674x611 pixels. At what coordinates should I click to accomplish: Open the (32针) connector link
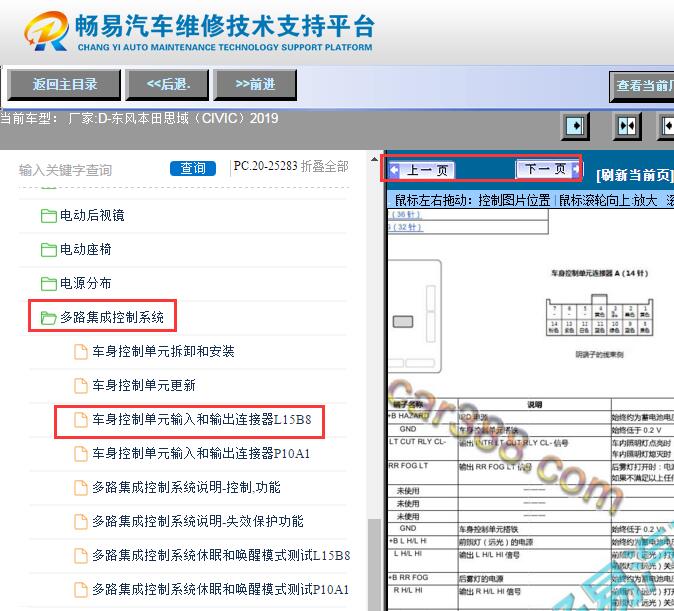pos(405,227)
